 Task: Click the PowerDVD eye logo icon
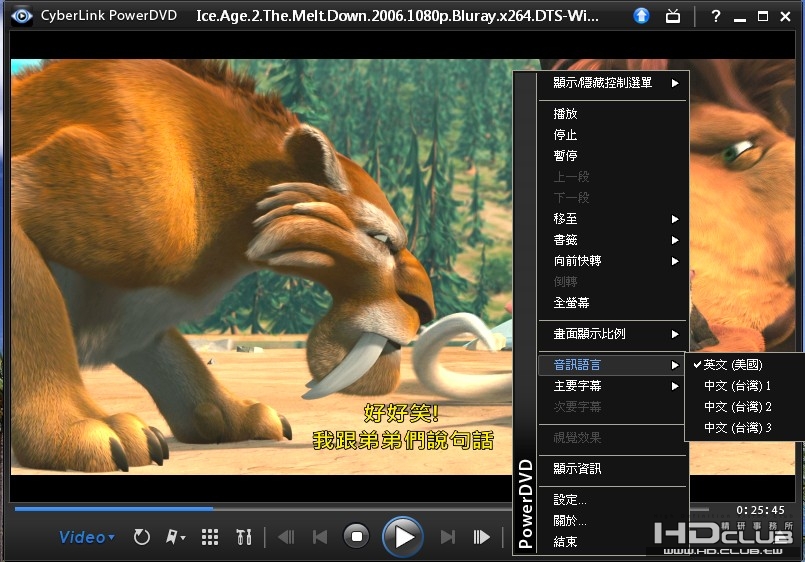point(22,15)
